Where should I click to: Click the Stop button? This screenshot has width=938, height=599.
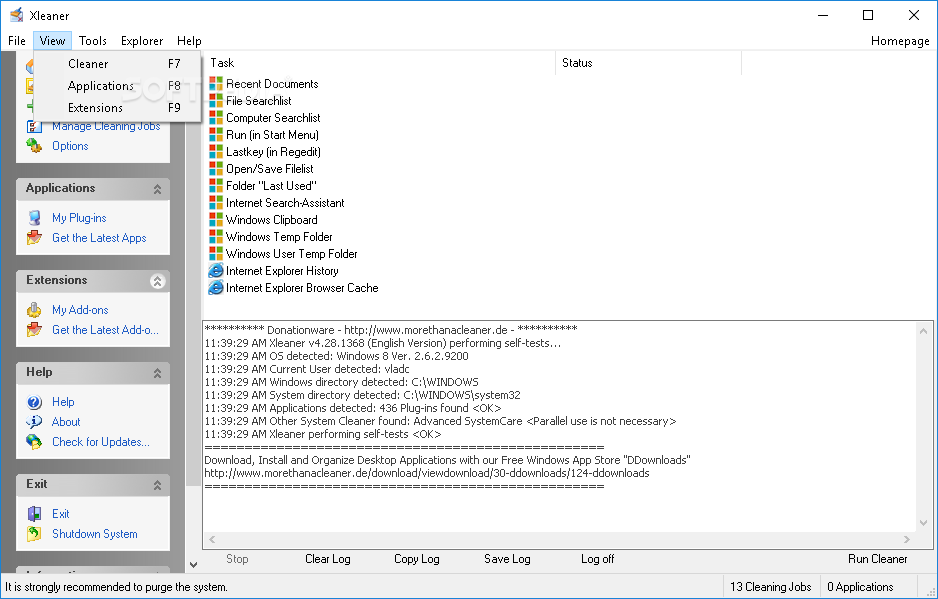point(237,559)
